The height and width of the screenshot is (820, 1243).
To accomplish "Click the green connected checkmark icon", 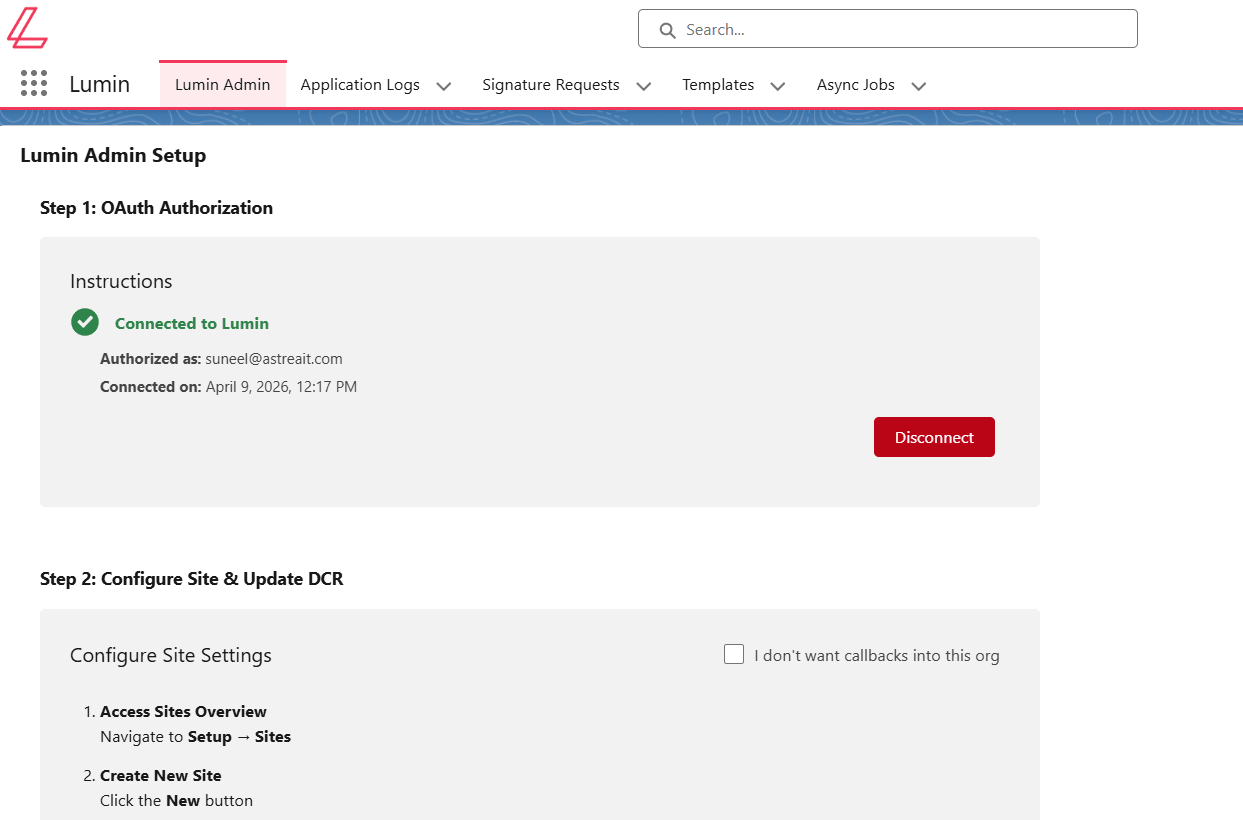I will click(85, 322).
